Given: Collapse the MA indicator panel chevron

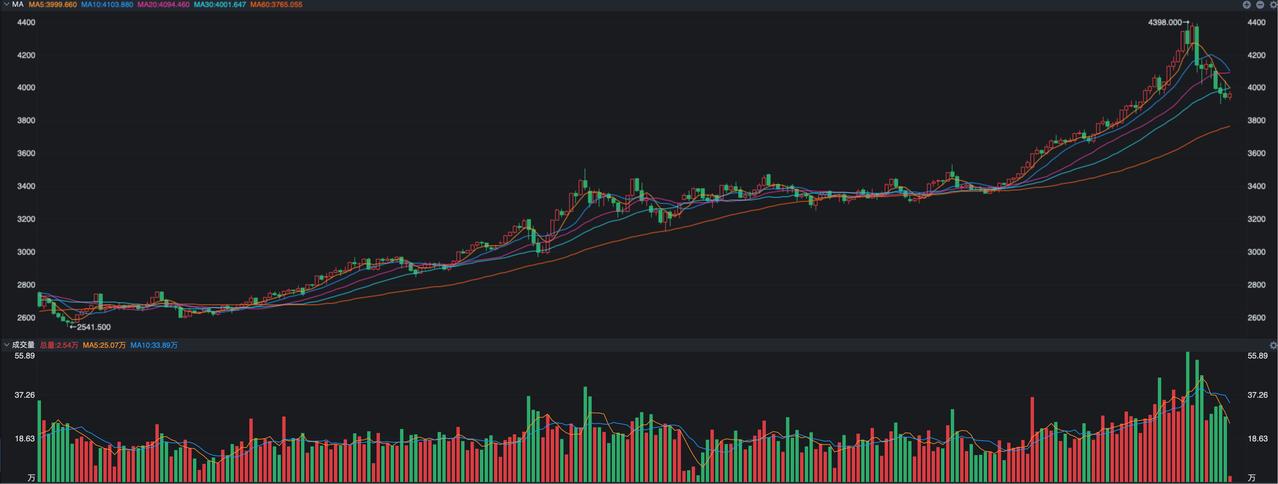Looking at the screenshot, I should pos(6,5).
